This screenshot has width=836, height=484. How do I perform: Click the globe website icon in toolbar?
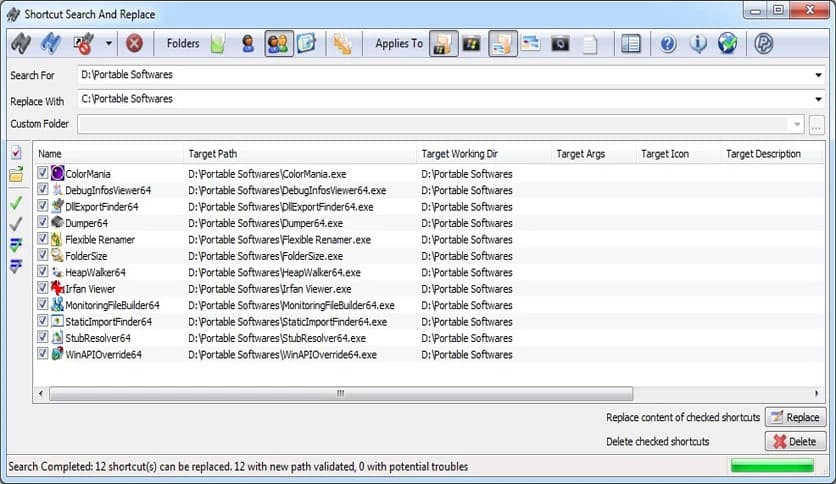tap(728, 44)
